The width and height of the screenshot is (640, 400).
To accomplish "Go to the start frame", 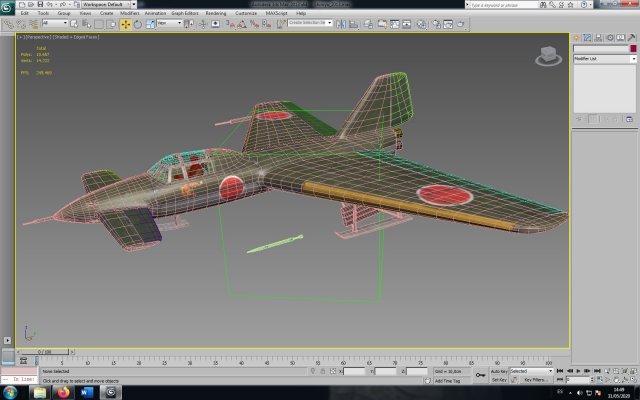I will click(560, 371).
